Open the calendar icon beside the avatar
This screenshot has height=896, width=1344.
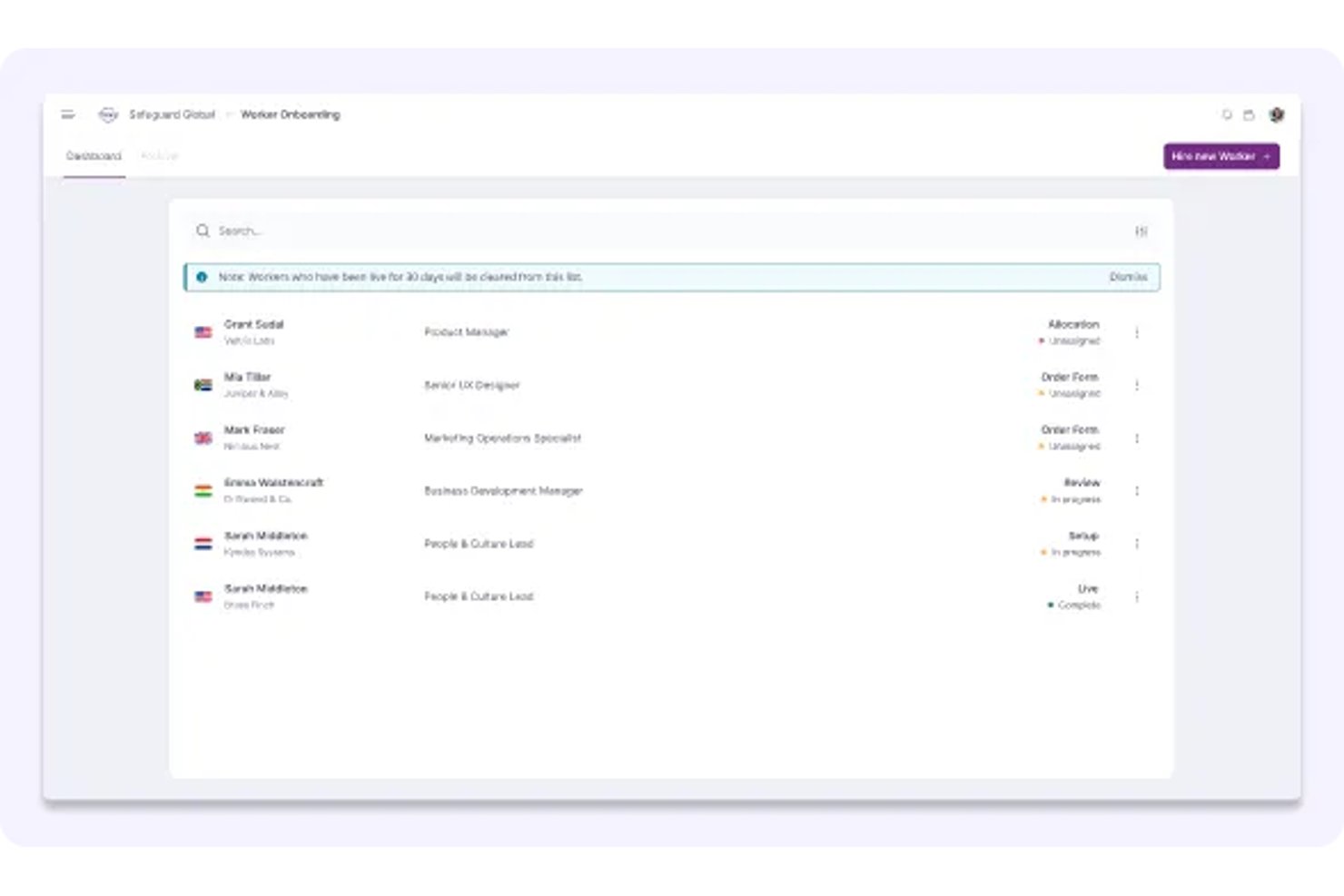pos(1249,114)
